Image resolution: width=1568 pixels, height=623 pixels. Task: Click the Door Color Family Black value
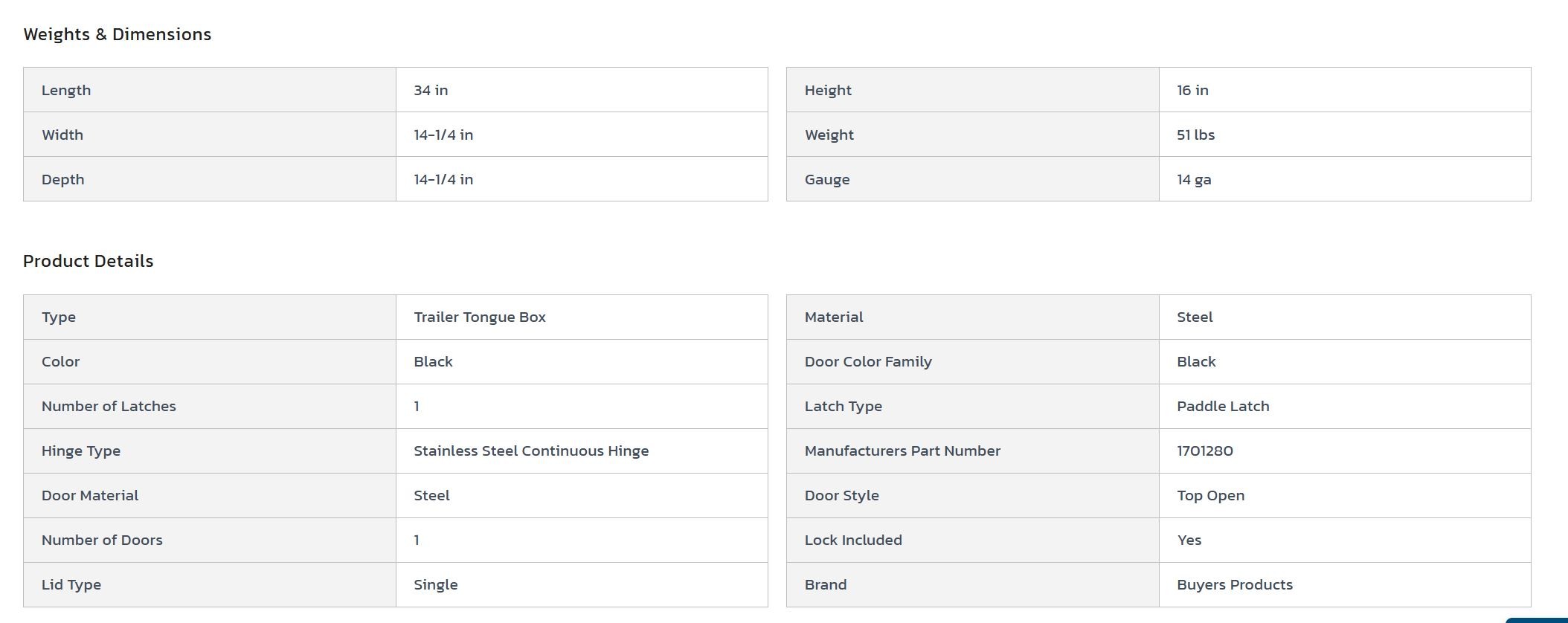(x=1196, y=361)
